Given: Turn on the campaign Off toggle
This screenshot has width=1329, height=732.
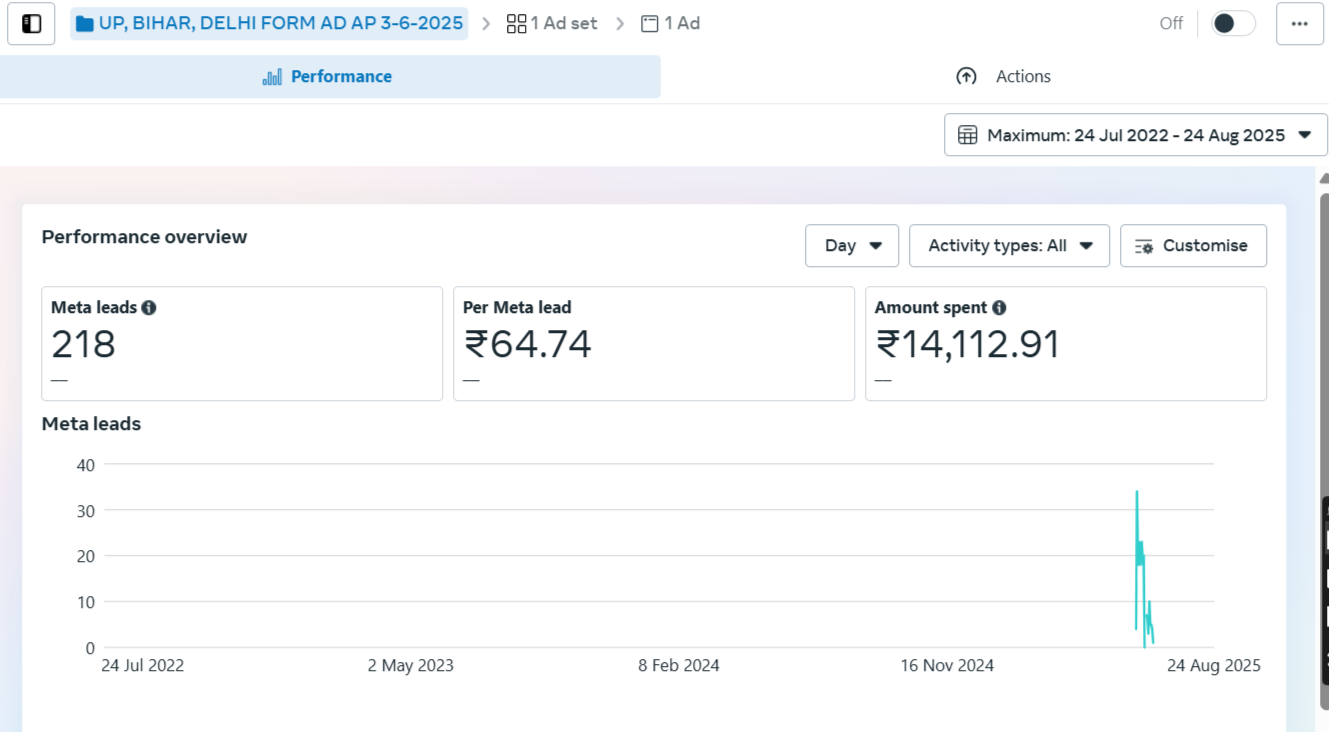Looking at the screenshot, I should (x=1232, y=23).
